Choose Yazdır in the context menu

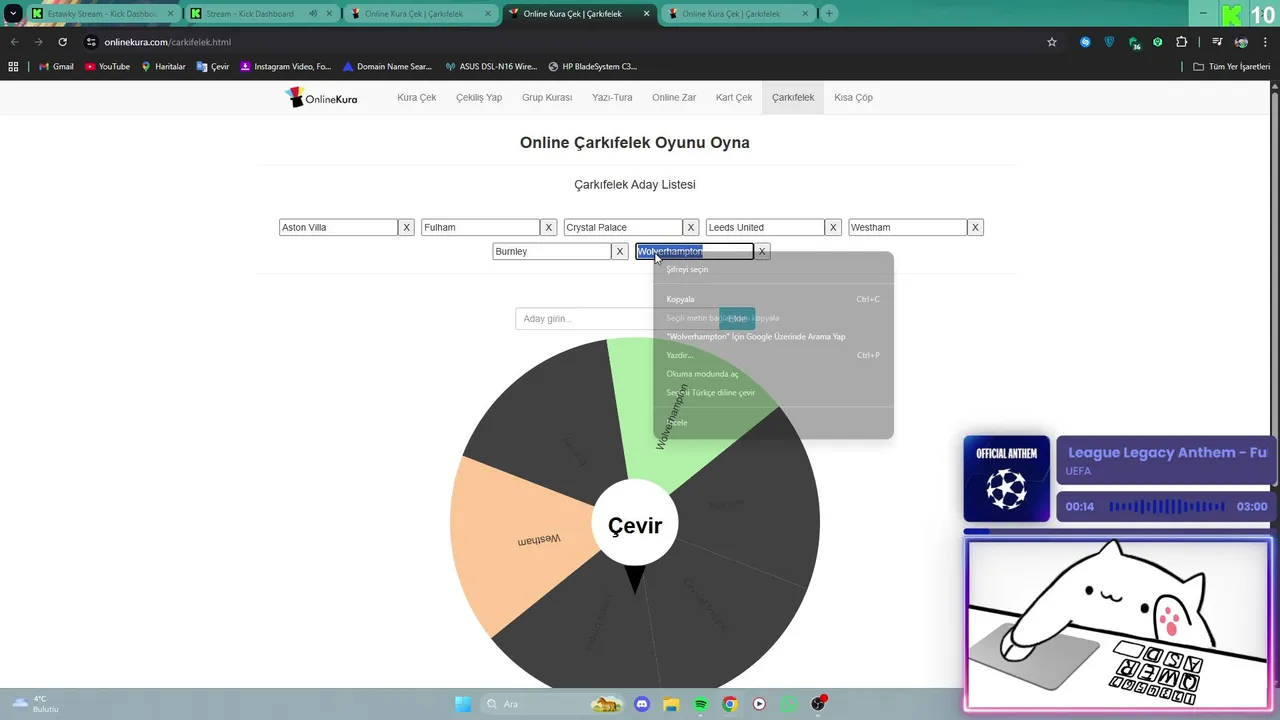773,355
